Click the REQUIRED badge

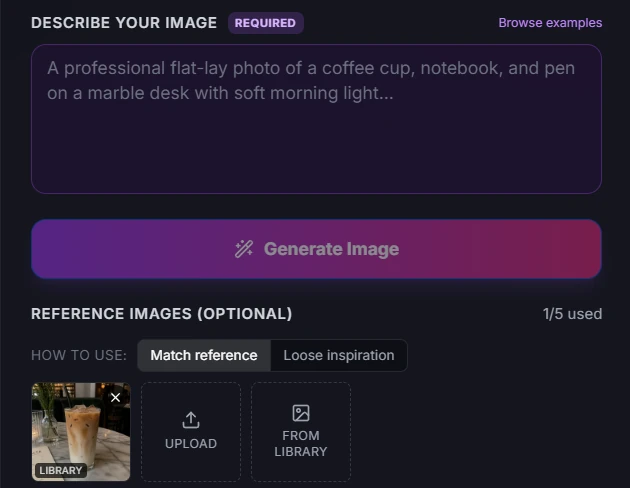[266, 23]
